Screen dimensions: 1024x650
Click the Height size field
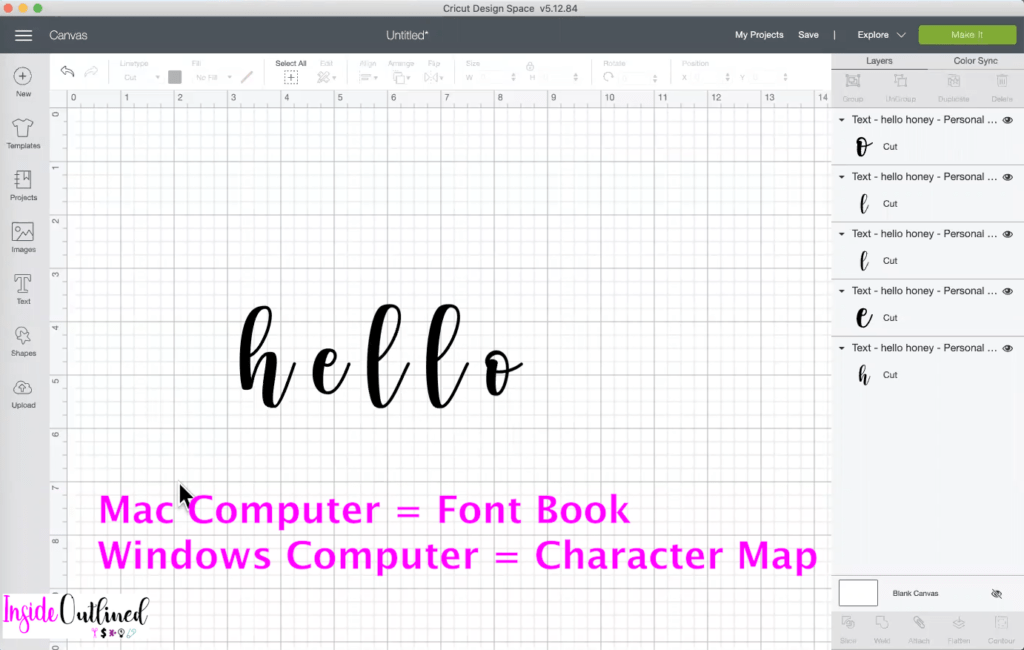tap(558, 78)
